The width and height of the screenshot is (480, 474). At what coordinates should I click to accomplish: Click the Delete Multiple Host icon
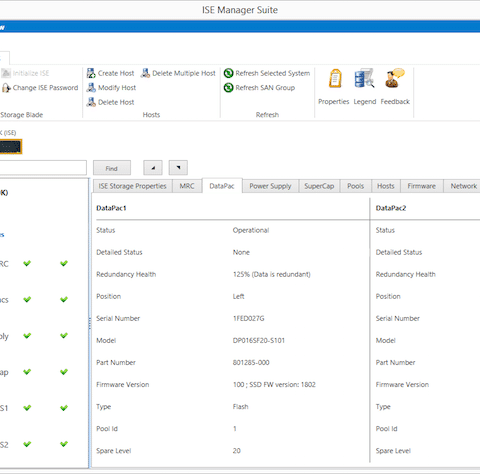tap(145, 73)
